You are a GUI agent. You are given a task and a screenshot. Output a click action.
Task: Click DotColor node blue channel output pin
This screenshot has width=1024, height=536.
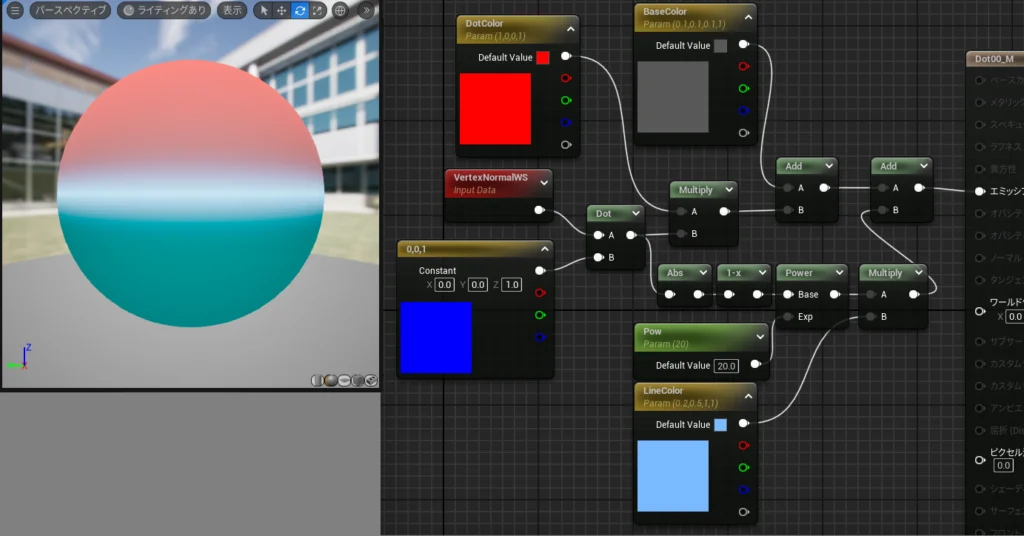(x=566, y=123)
